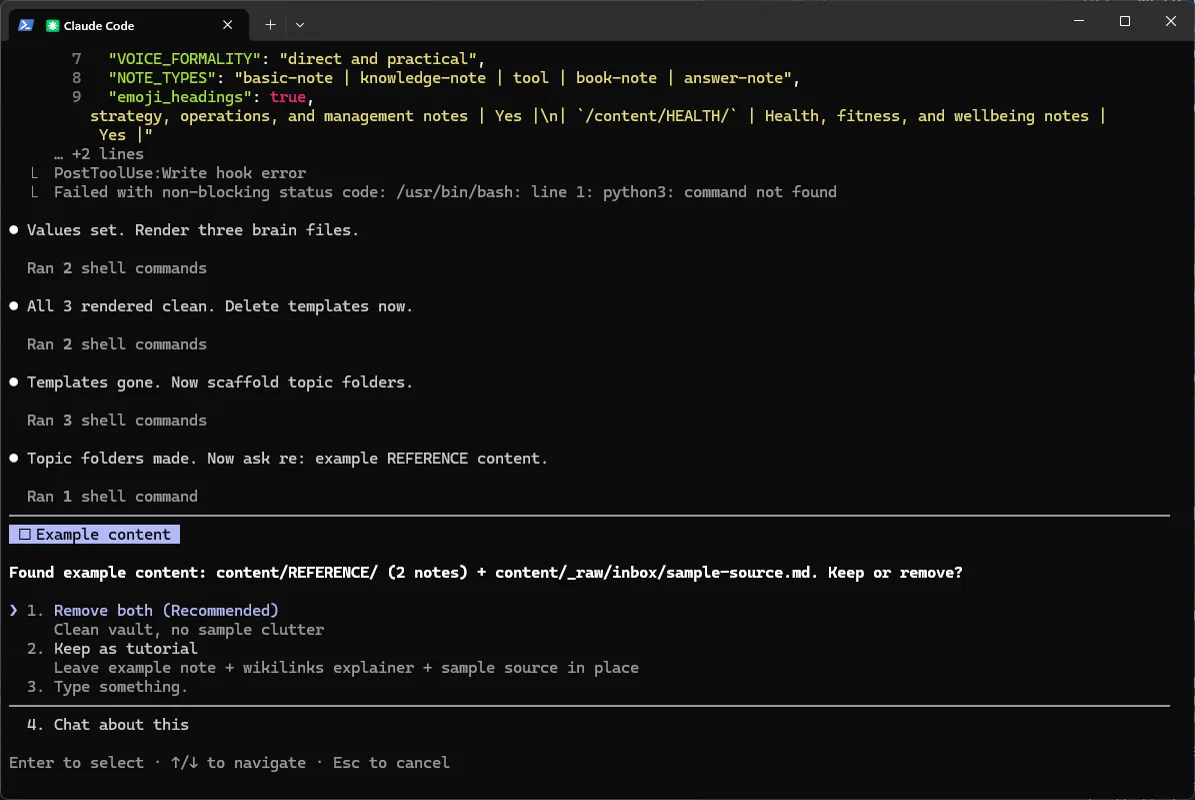Viewport: 1195px width, 800px height.
Task: Close the terminal window
Action: (x=1171, y=21)
